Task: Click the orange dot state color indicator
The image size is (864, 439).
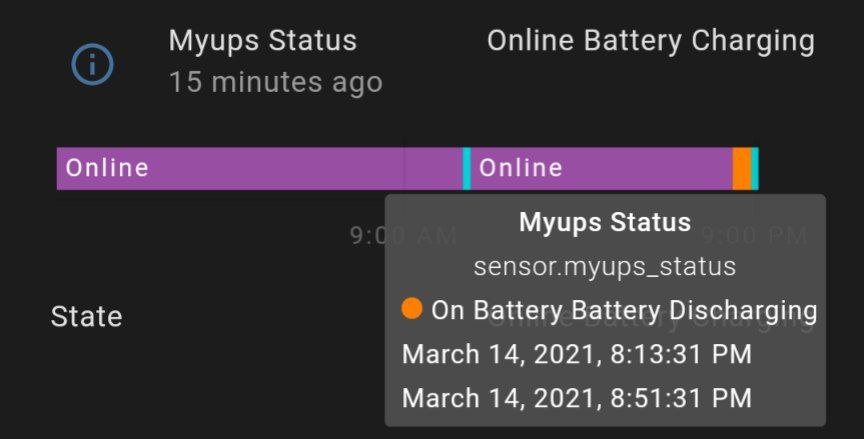Action: pyautogui.click(x=412, y=308)
